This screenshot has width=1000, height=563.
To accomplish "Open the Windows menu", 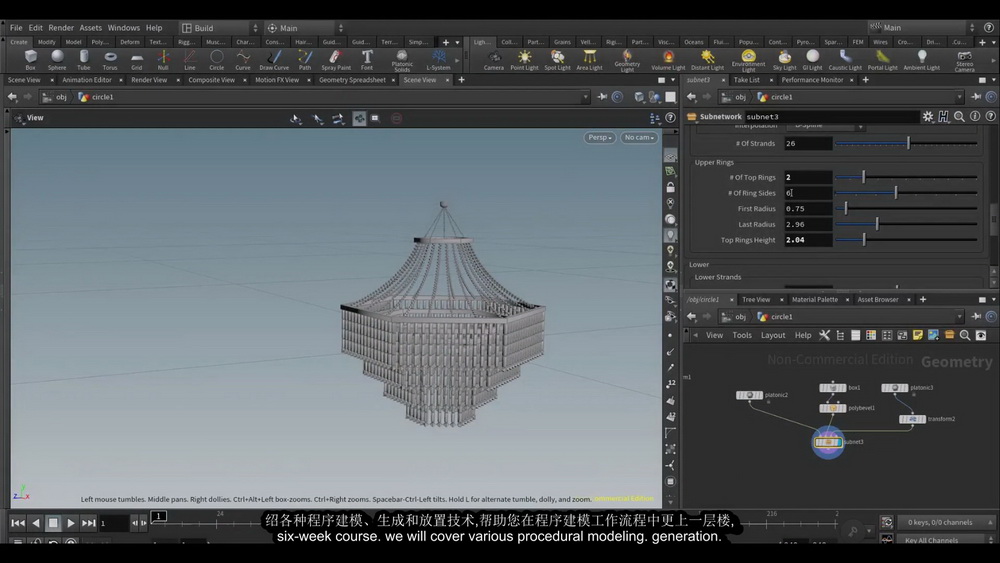I will tap(124, 28).
